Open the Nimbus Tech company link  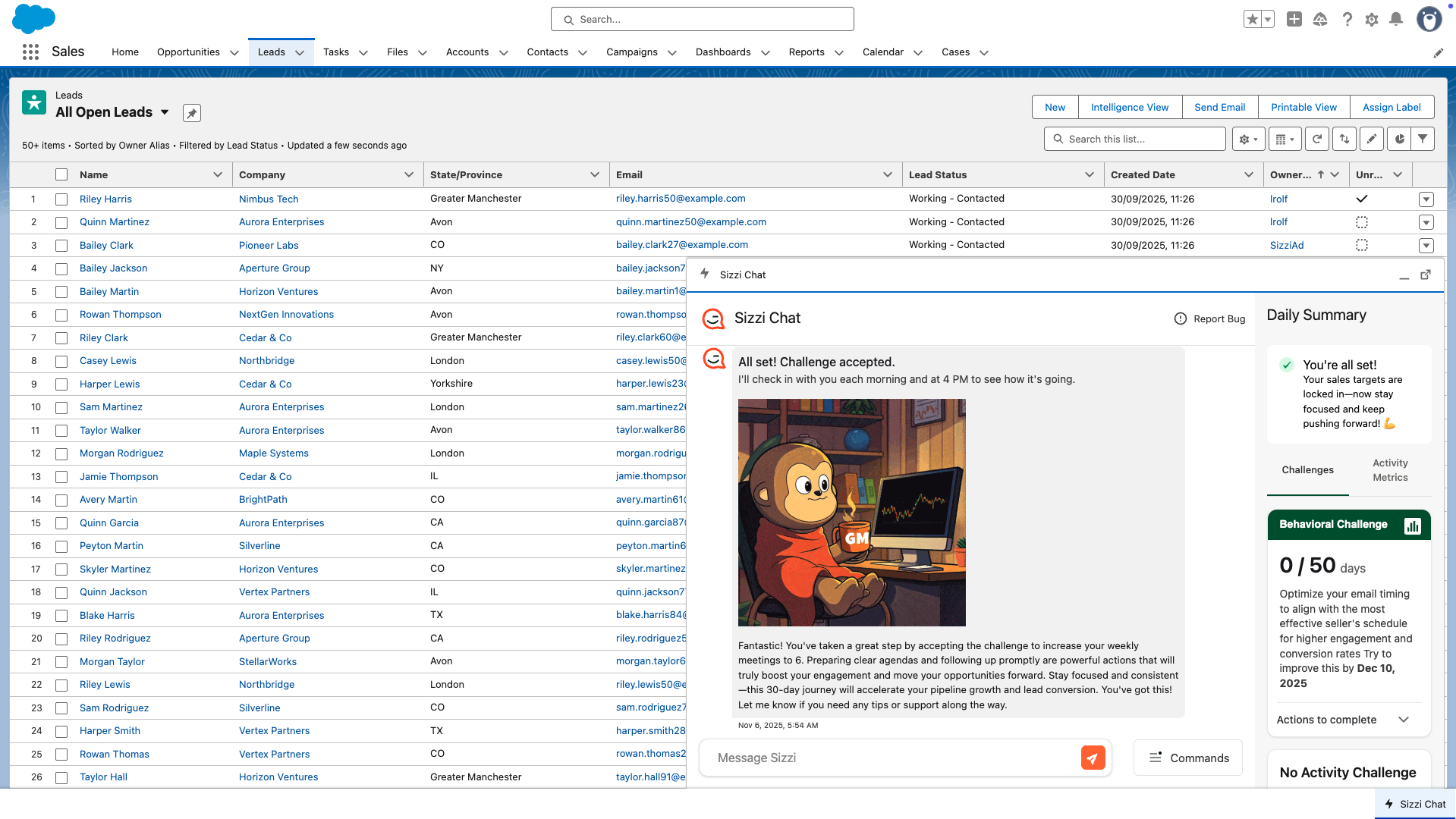[x=269, y=199]
